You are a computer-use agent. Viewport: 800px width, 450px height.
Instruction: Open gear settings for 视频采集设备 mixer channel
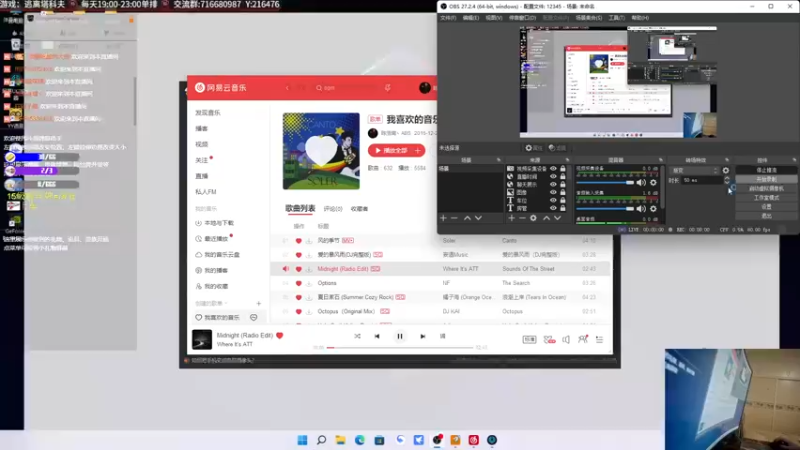coord(654,182)
